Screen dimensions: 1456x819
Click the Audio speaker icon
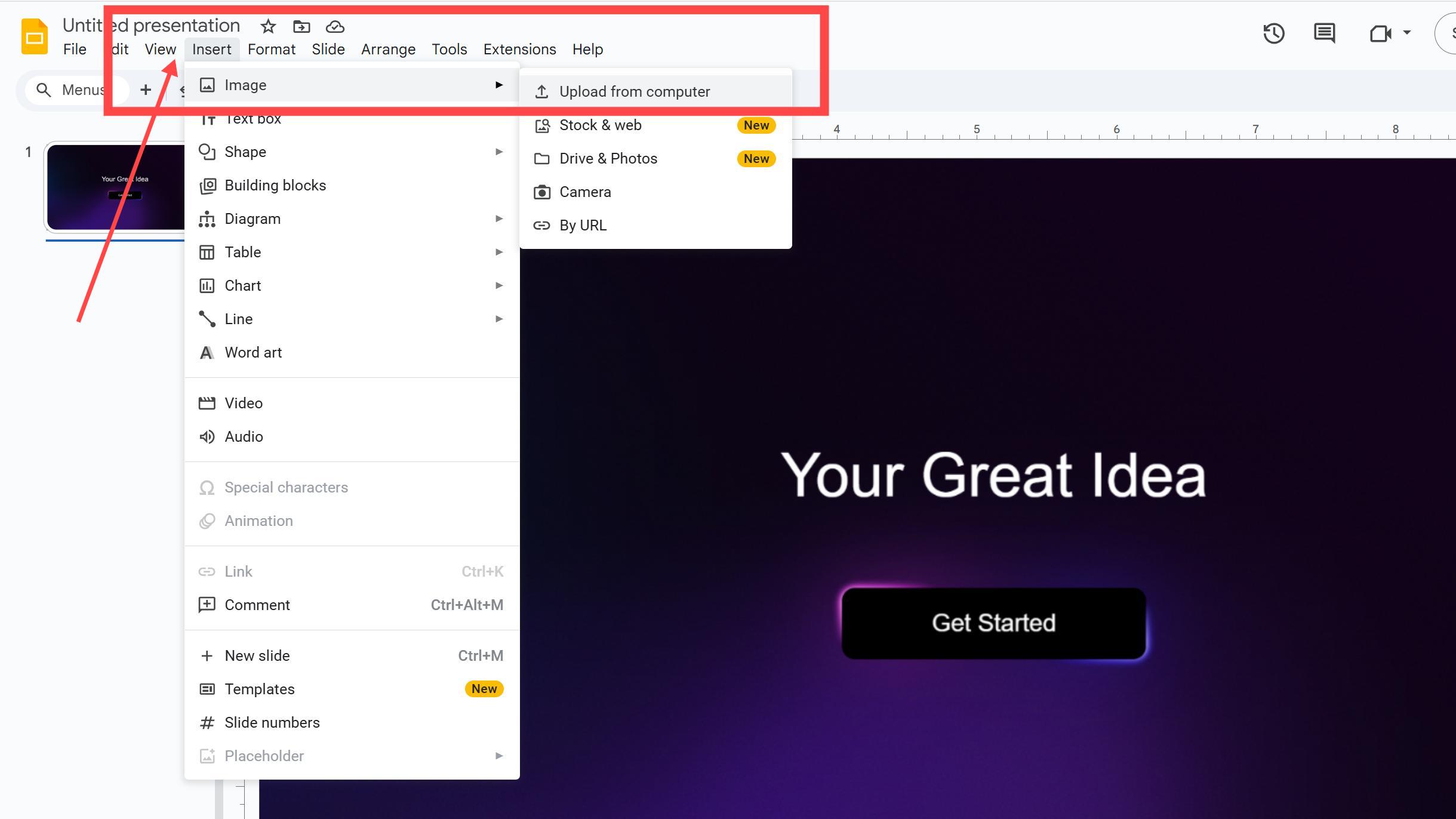pyautogui.click(x=207, y=436)
